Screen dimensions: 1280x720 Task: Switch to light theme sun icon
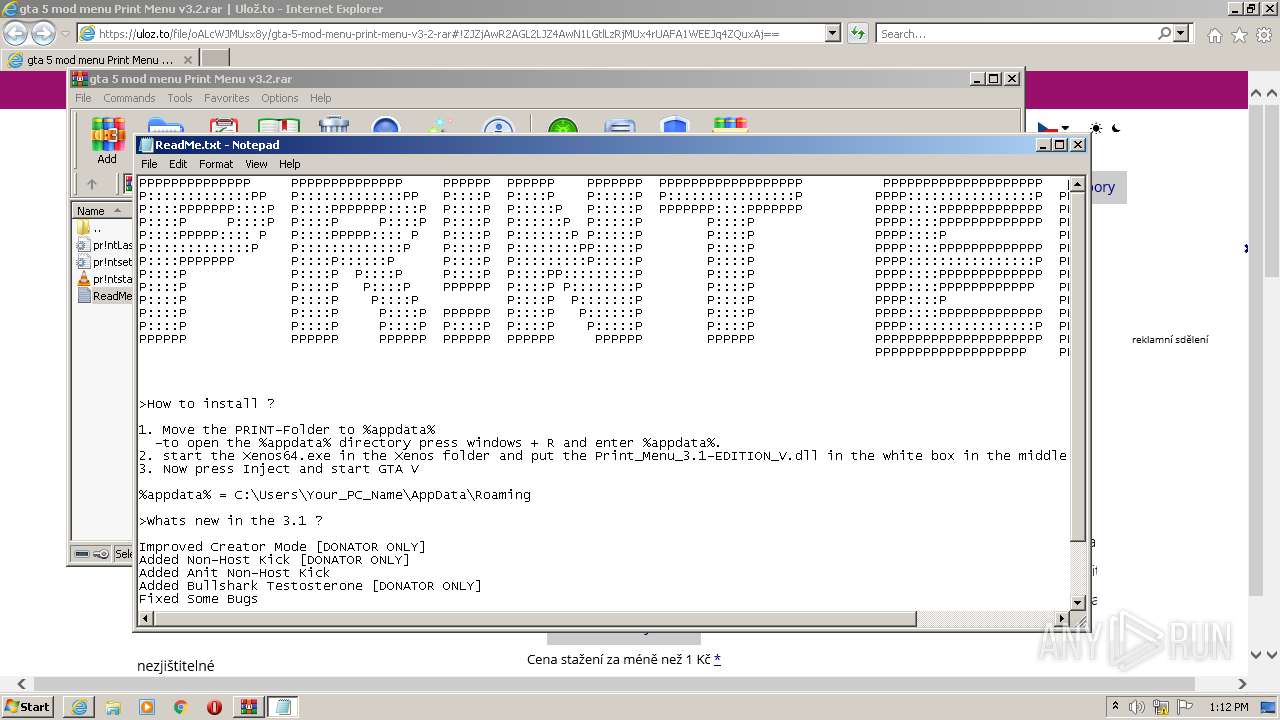click(1096, 128)
